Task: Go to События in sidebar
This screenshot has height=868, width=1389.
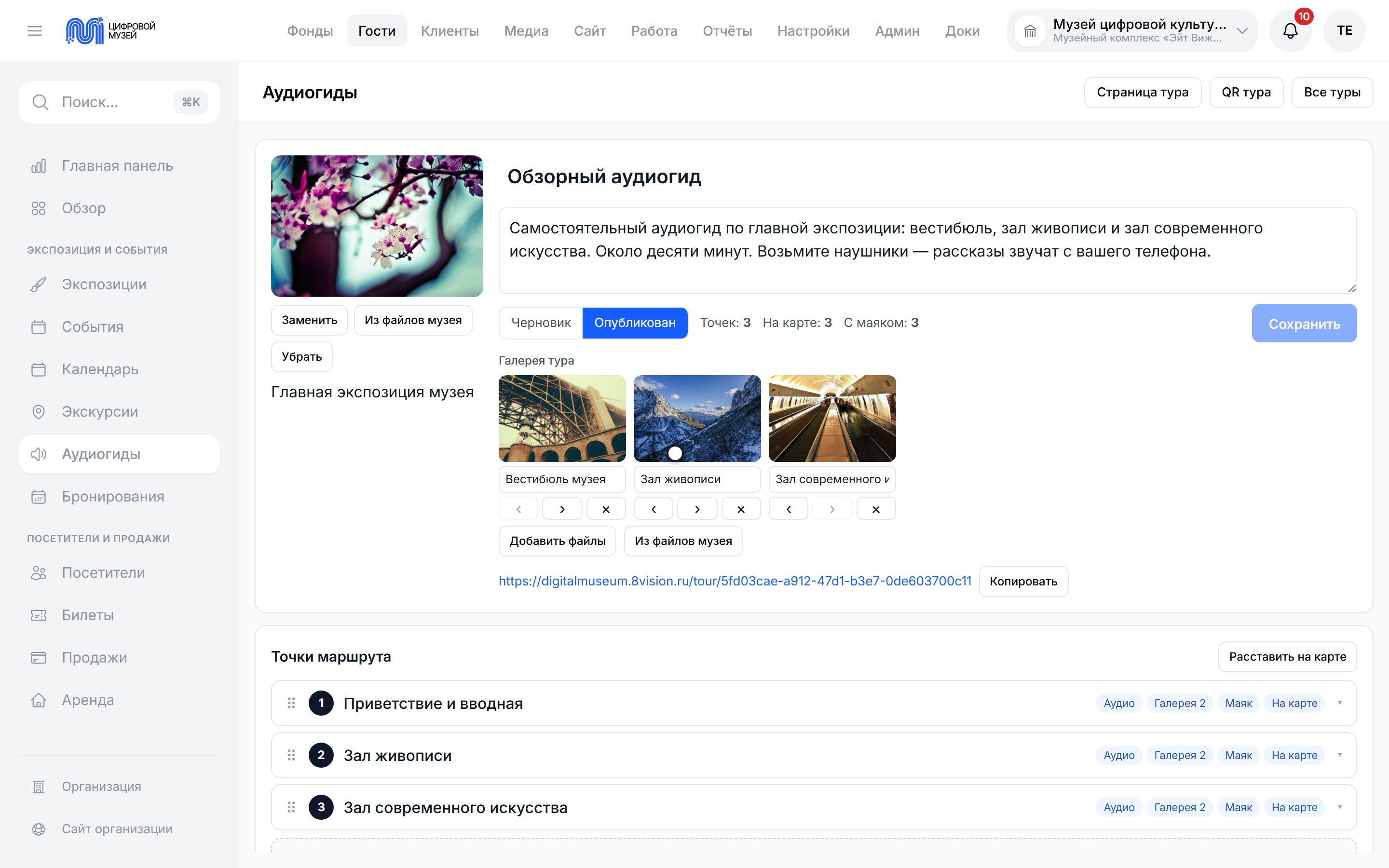Action: (120, 327)
